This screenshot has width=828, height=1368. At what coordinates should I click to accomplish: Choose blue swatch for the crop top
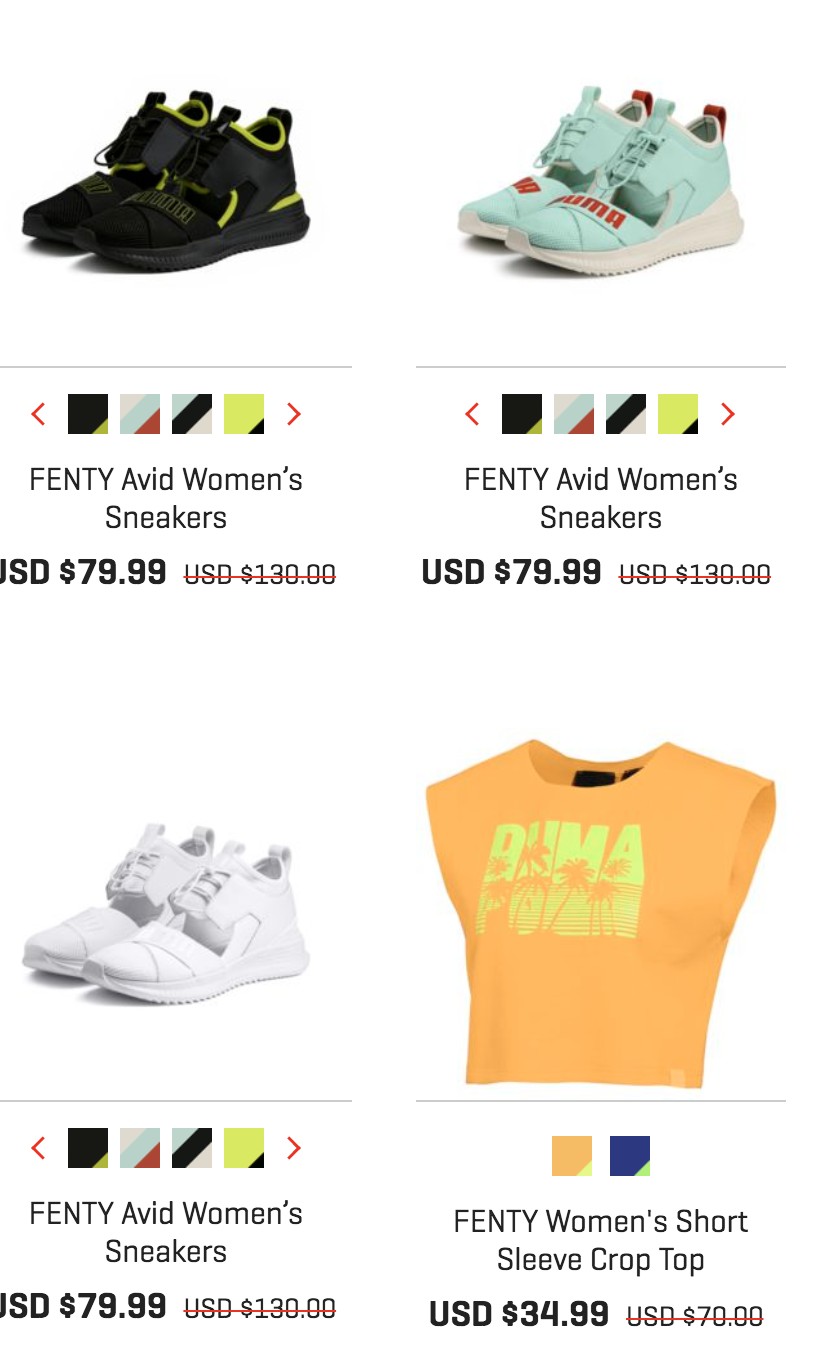click(630, 1156)
